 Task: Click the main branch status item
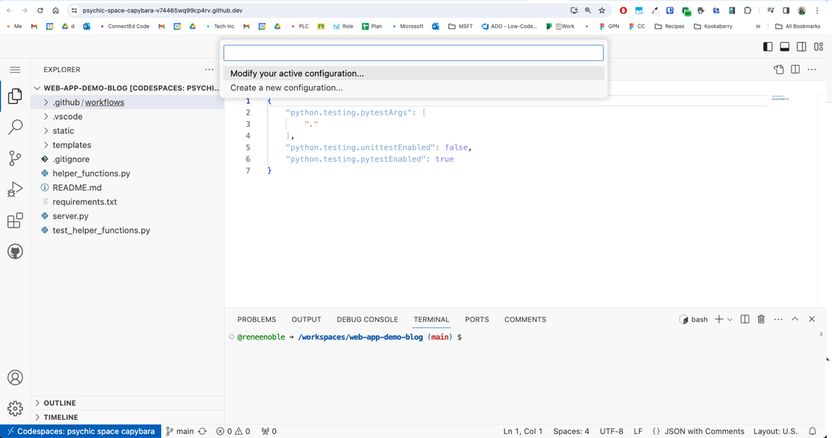(179, 431)
